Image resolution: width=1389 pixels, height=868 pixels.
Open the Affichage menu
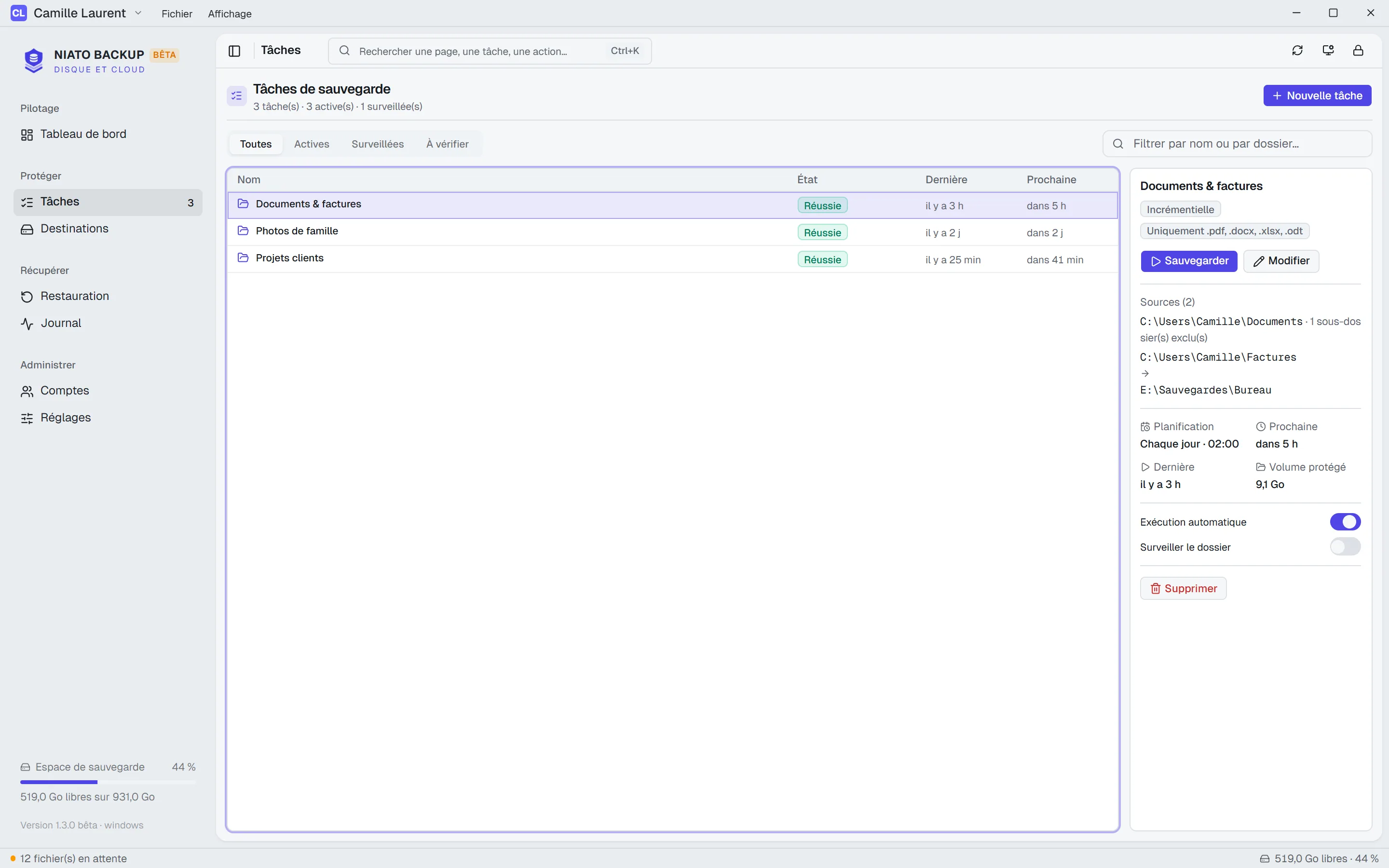click(230, 14)
